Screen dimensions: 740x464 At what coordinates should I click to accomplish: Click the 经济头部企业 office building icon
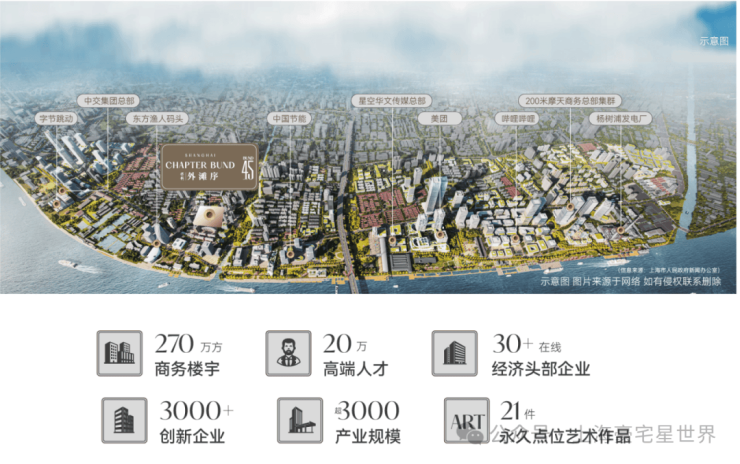(454, 353)
